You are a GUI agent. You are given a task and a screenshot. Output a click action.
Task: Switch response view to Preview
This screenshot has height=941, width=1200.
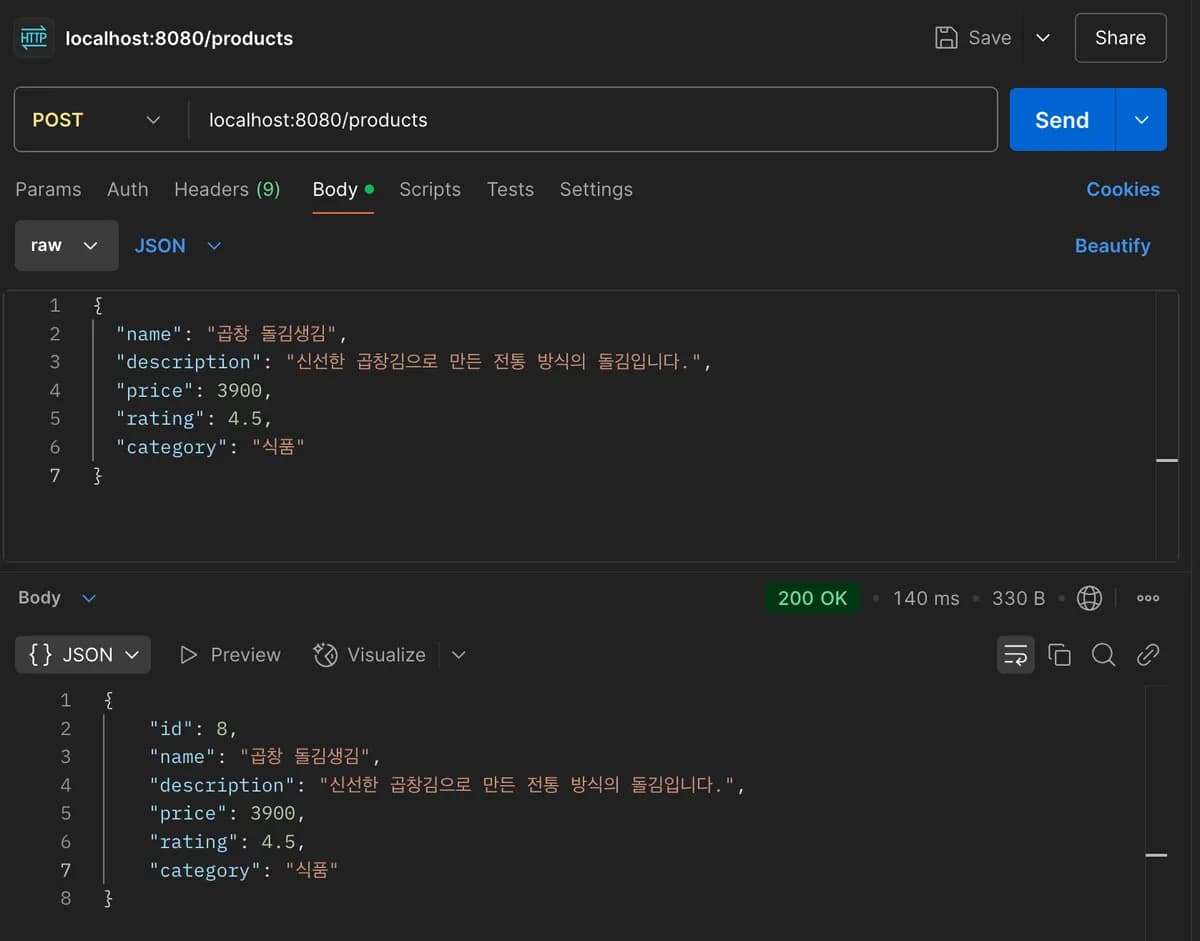230,655
